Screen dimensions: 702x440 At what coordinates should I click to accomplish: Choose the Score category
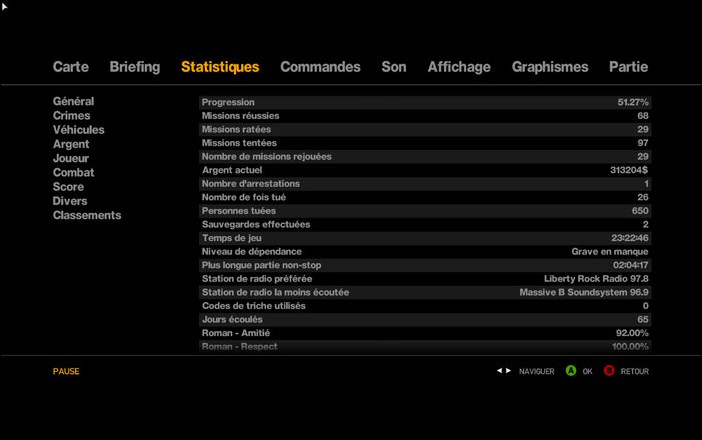[x=68, y=187]
